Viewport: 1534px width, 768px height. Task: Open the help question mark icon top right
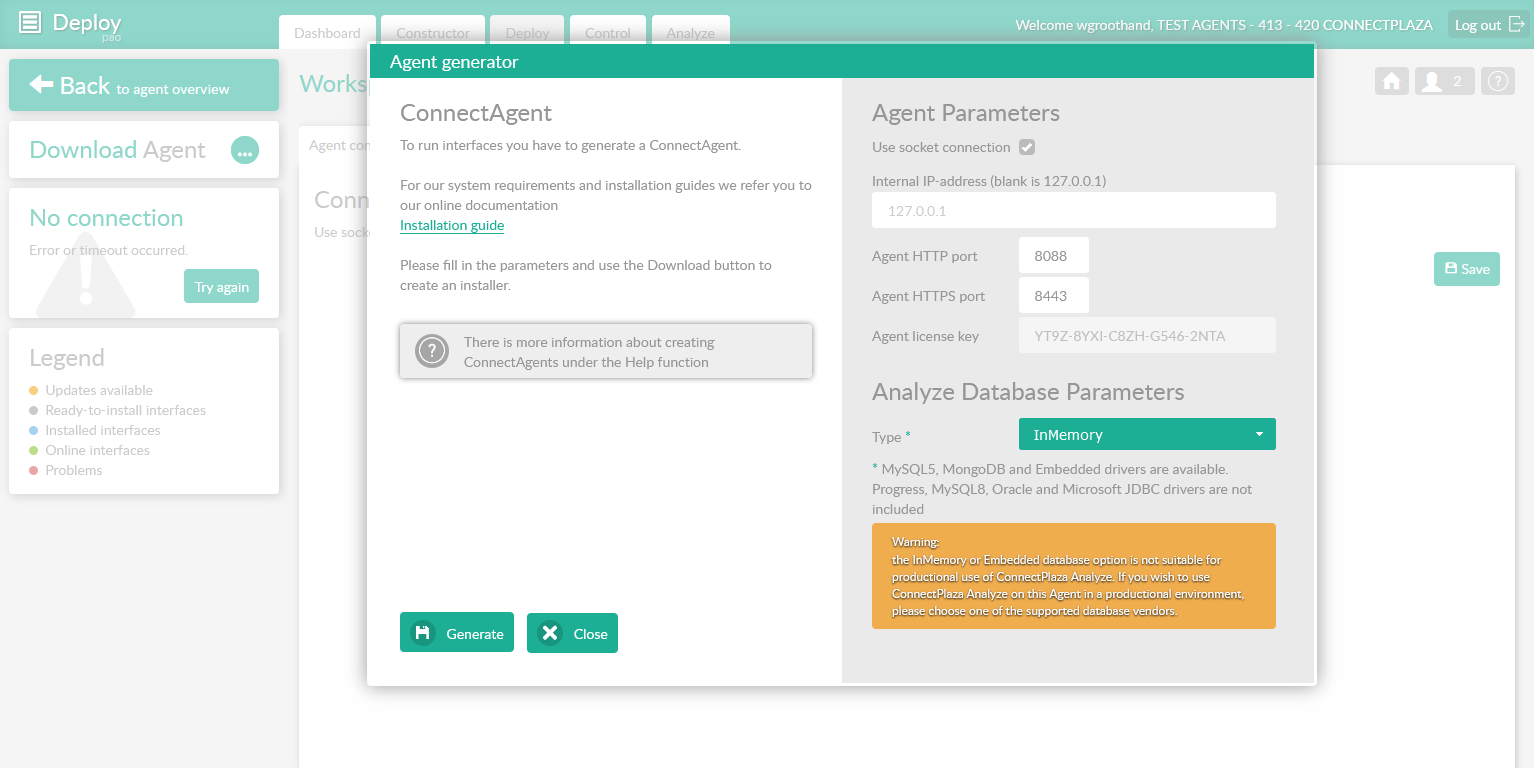(1497, 82)
